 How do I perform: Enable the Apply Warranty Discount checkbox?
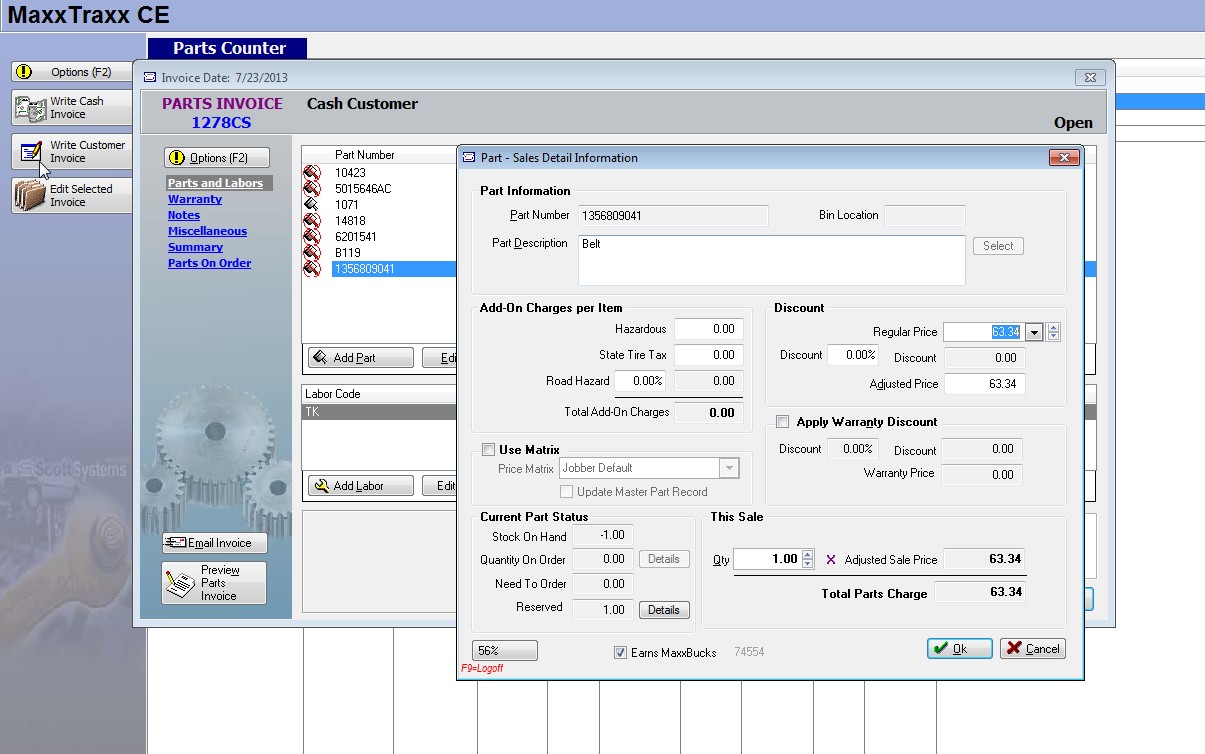click(x=782, y=422)
